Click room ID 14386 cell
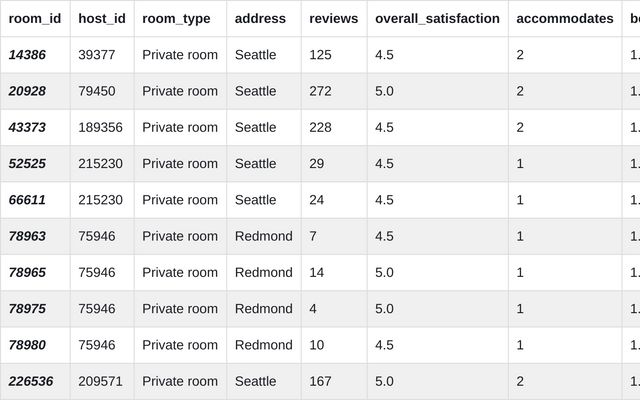This screenshot has width=640, height=400. pyautogui.click(x=27, y=55)
